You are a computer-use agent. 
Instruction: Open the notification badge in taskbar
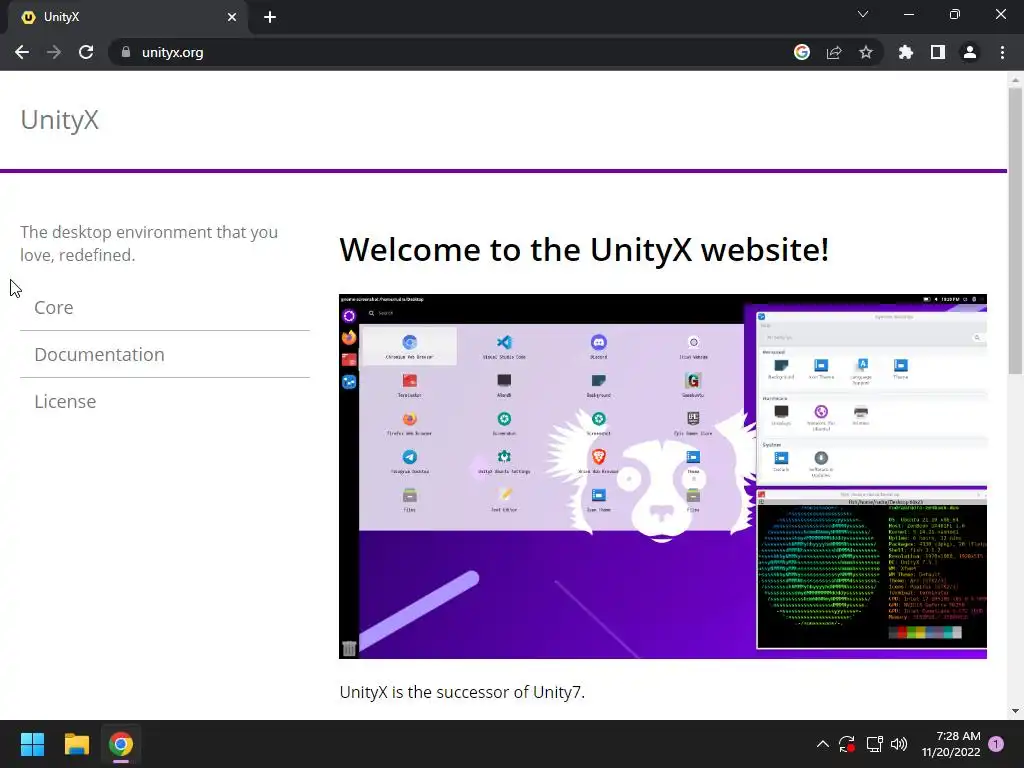[x=996, y=744]
